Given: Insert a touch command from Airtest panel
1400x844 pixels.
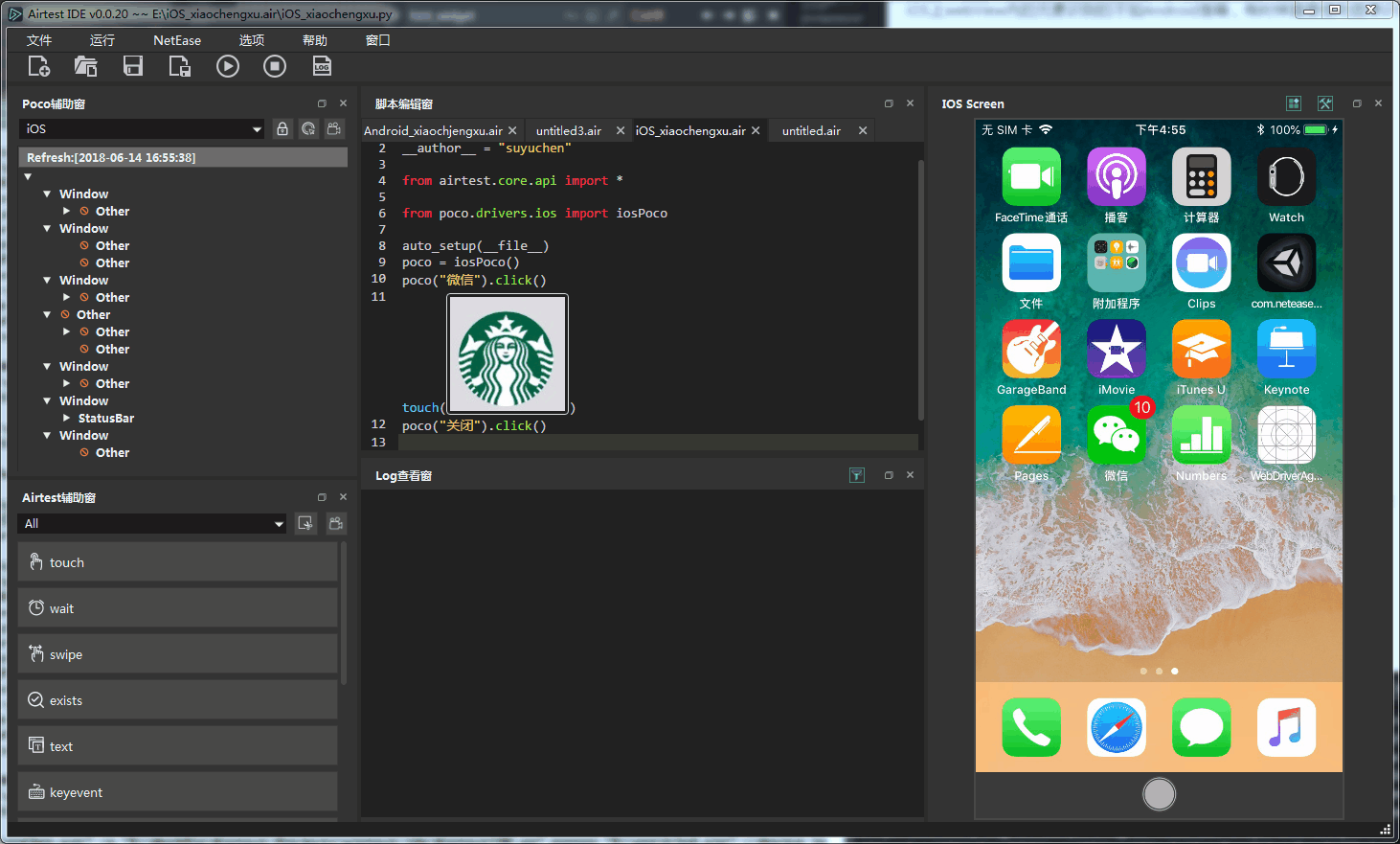Looking at the screenshot, I should coord(177,562).
